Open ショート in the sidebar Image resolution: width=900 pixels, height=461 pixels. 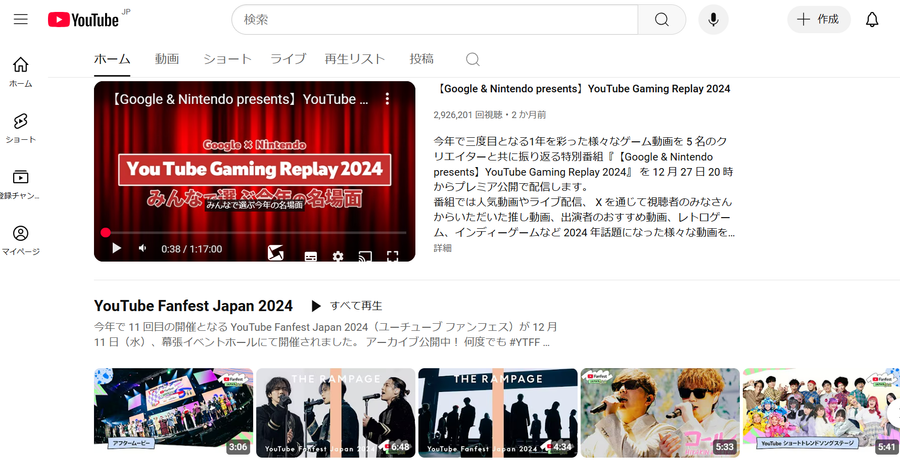coord(21,128)
